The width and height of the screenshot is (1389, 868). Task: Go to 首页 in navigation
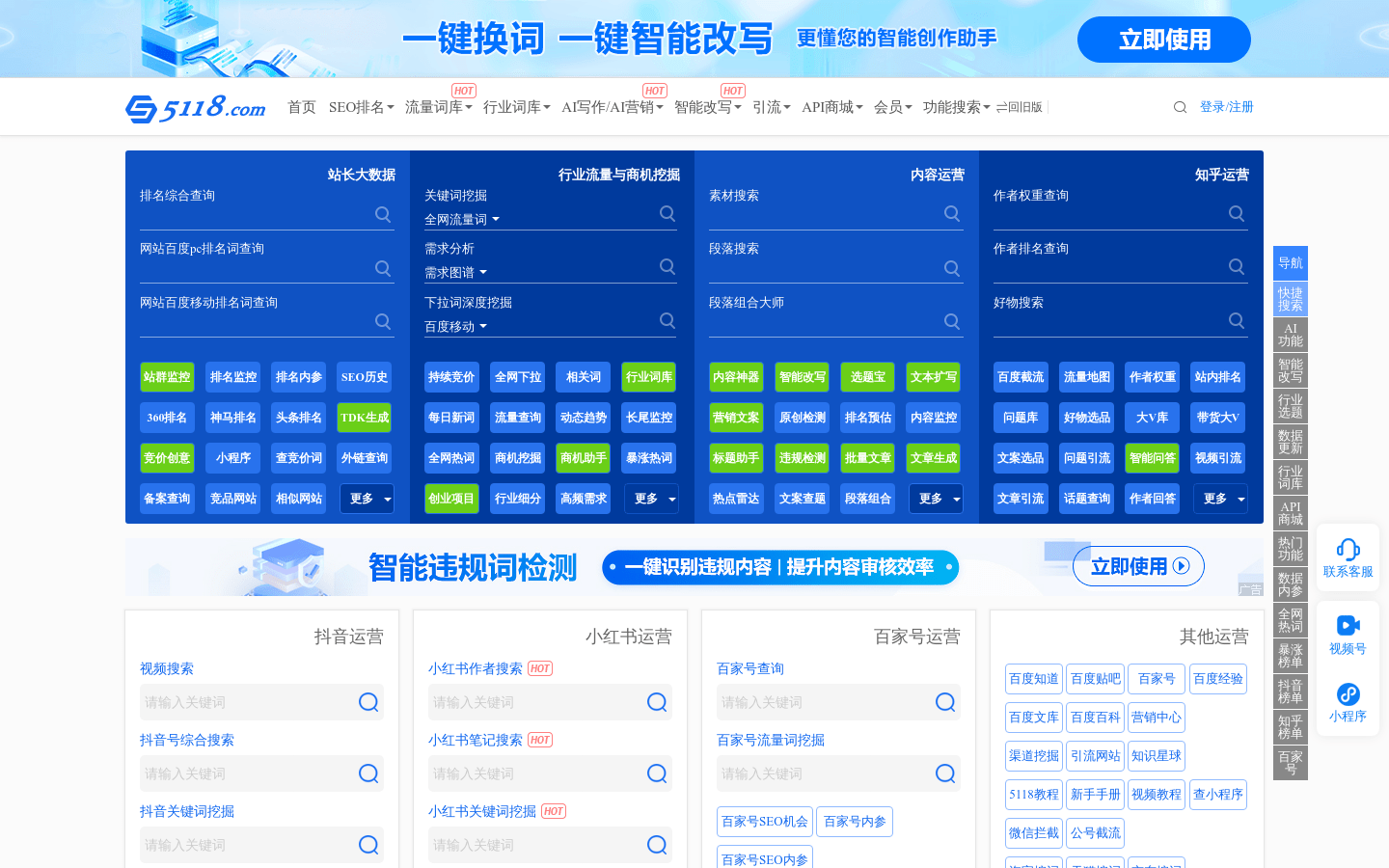coord(301,107)
